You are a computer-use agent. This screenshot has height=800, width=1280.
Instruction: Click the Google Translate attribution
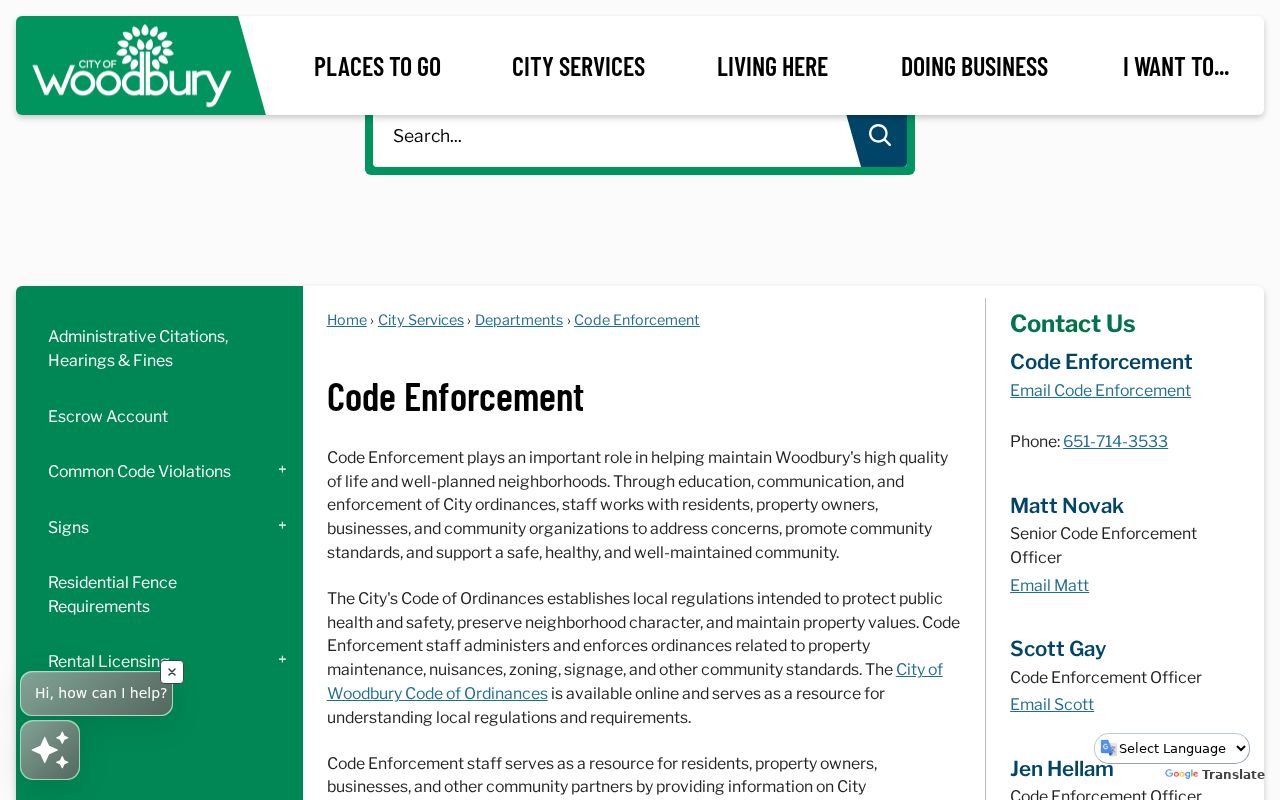pyautogui.click(x=1215, y=774)
